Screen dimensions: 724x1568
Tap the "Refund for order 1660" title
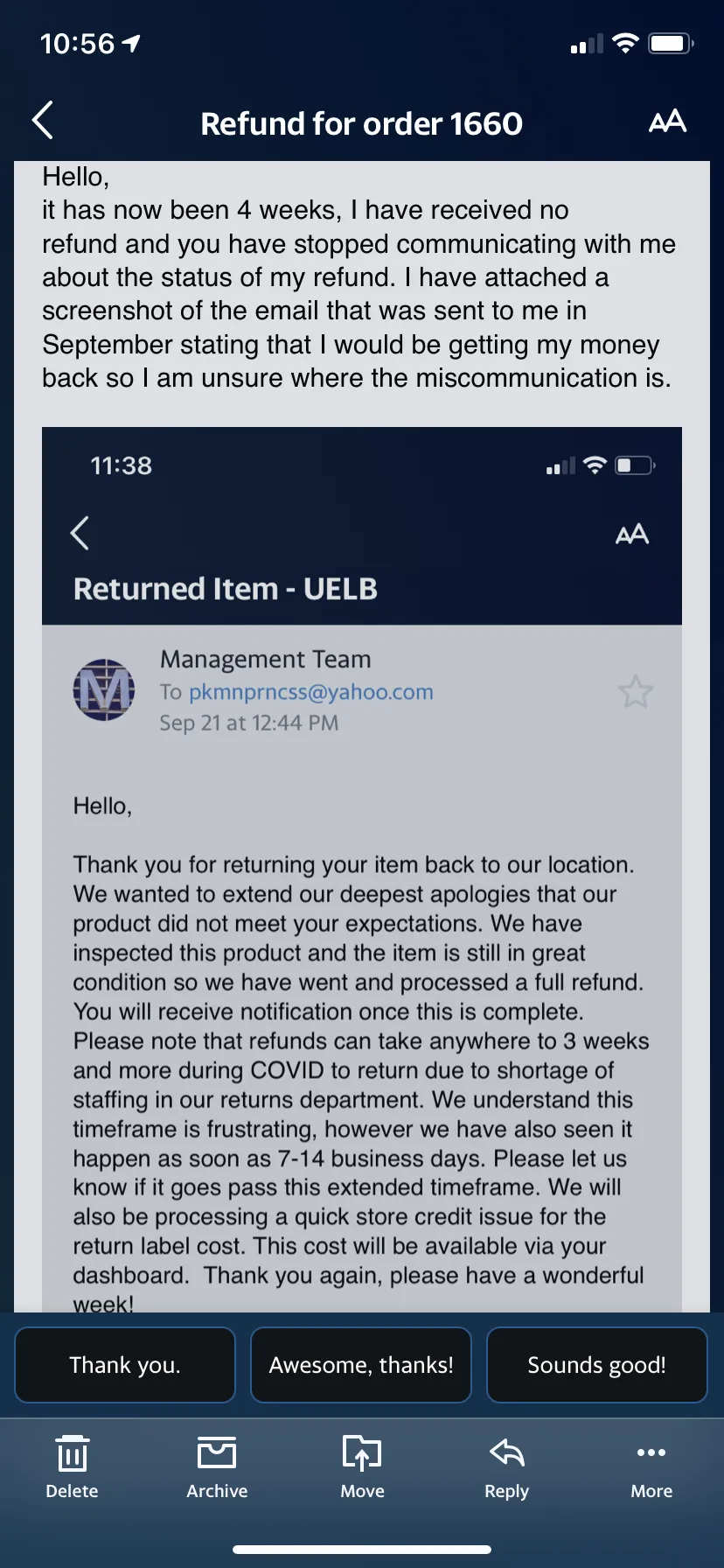pos(362,123)
